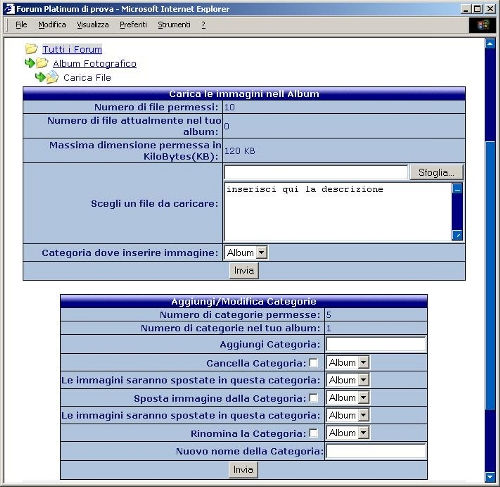
Task: Click the Windows logo throbber icon
Action: pos(483,25)
